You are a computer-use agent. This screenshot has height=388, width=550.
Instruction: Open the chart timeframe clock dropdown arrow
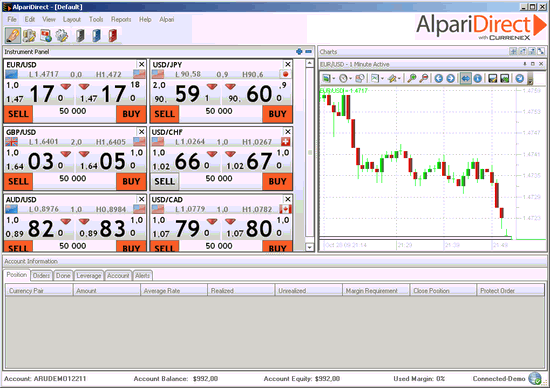click(x=351, y=79)
